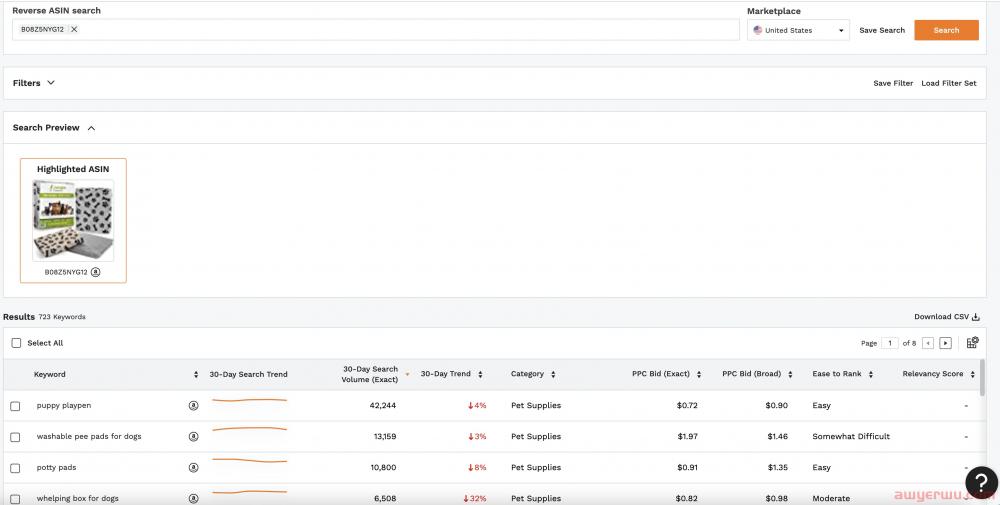Click Load Filter Set
Viewport: 1000px width, 505px height.
tap(948, 83)
